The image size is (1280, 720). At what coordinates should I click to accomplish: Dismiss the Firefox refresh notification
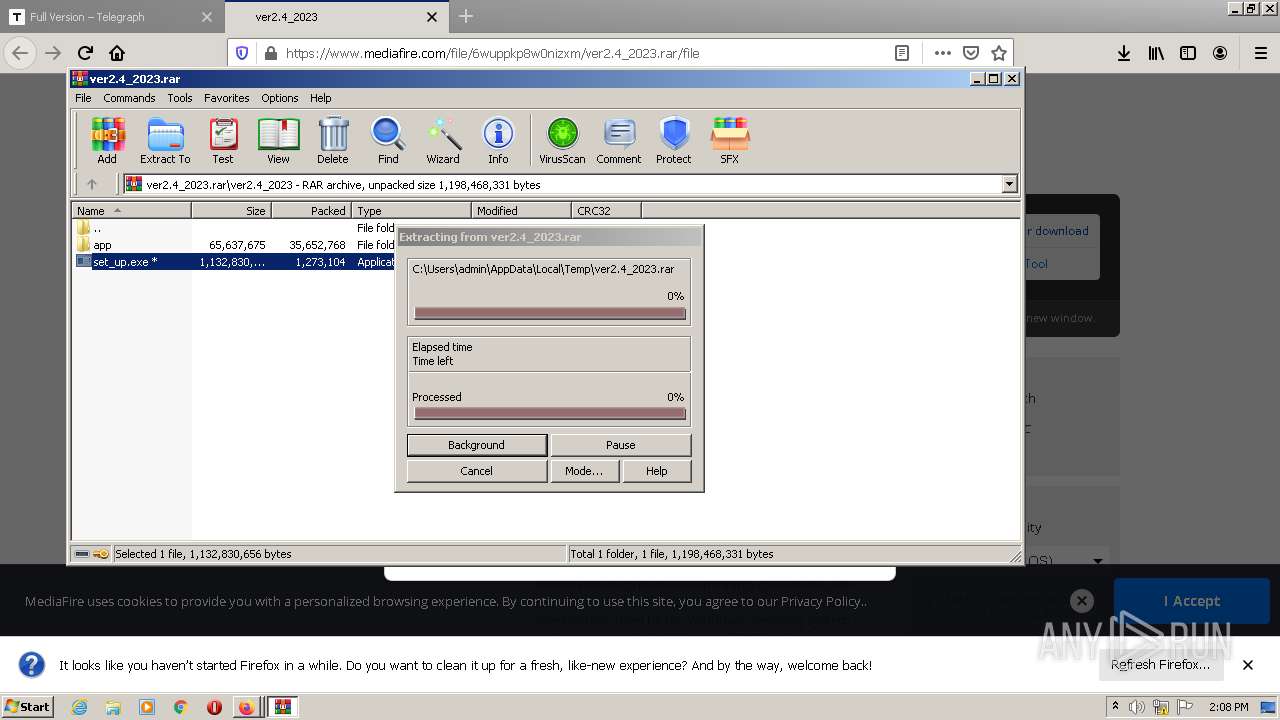point(1248,665)
